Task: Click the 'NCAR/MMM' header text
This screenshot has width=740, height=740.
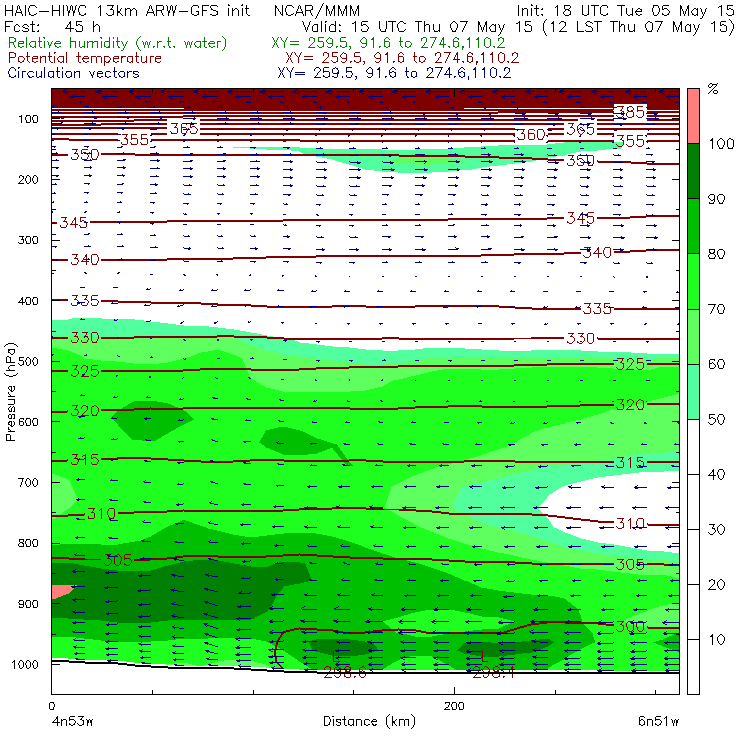Action: [x=317, y=10]
